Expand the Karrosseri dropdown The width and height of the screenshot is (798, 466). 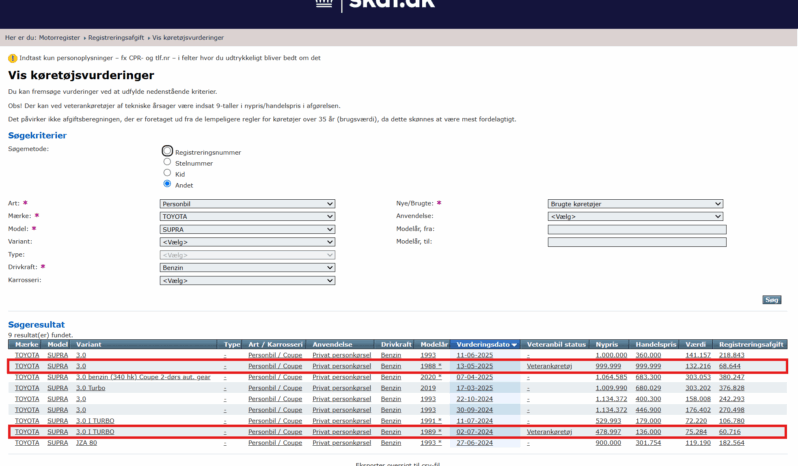247,281
